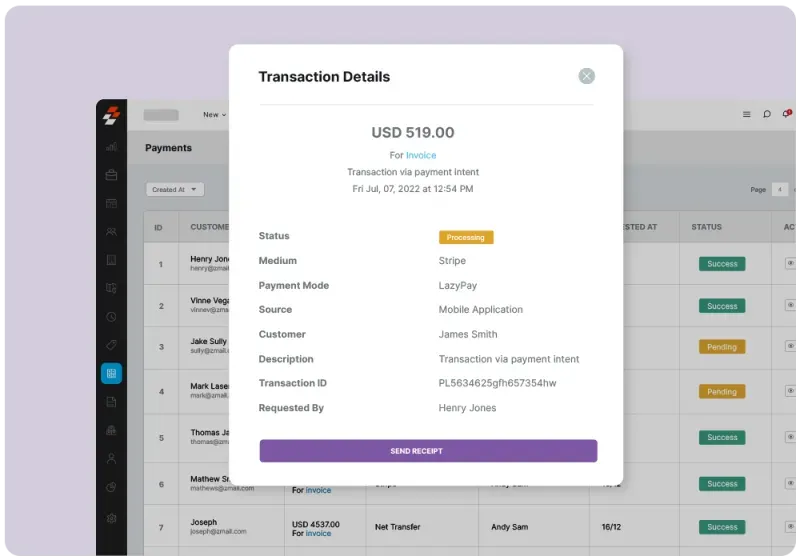Toggle eye icon for Jake Sully row
This screenshot has height=560, width=800.
(x=790, y=346)
